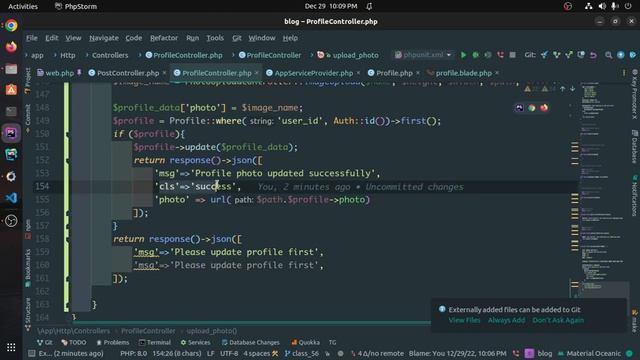
Task: Open PhpStorm in built-in browser preview icon
Action: point(519,108)
